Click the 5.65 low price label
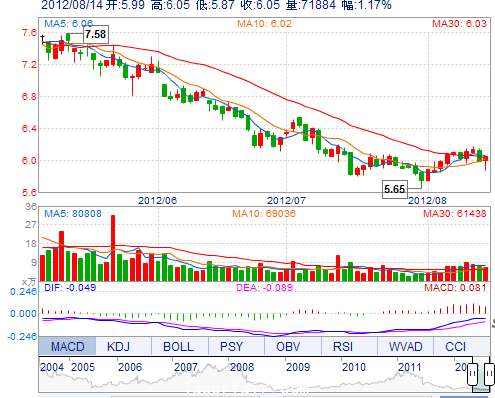The width and height of the screenshot is (495, 398). coord(394,189)
